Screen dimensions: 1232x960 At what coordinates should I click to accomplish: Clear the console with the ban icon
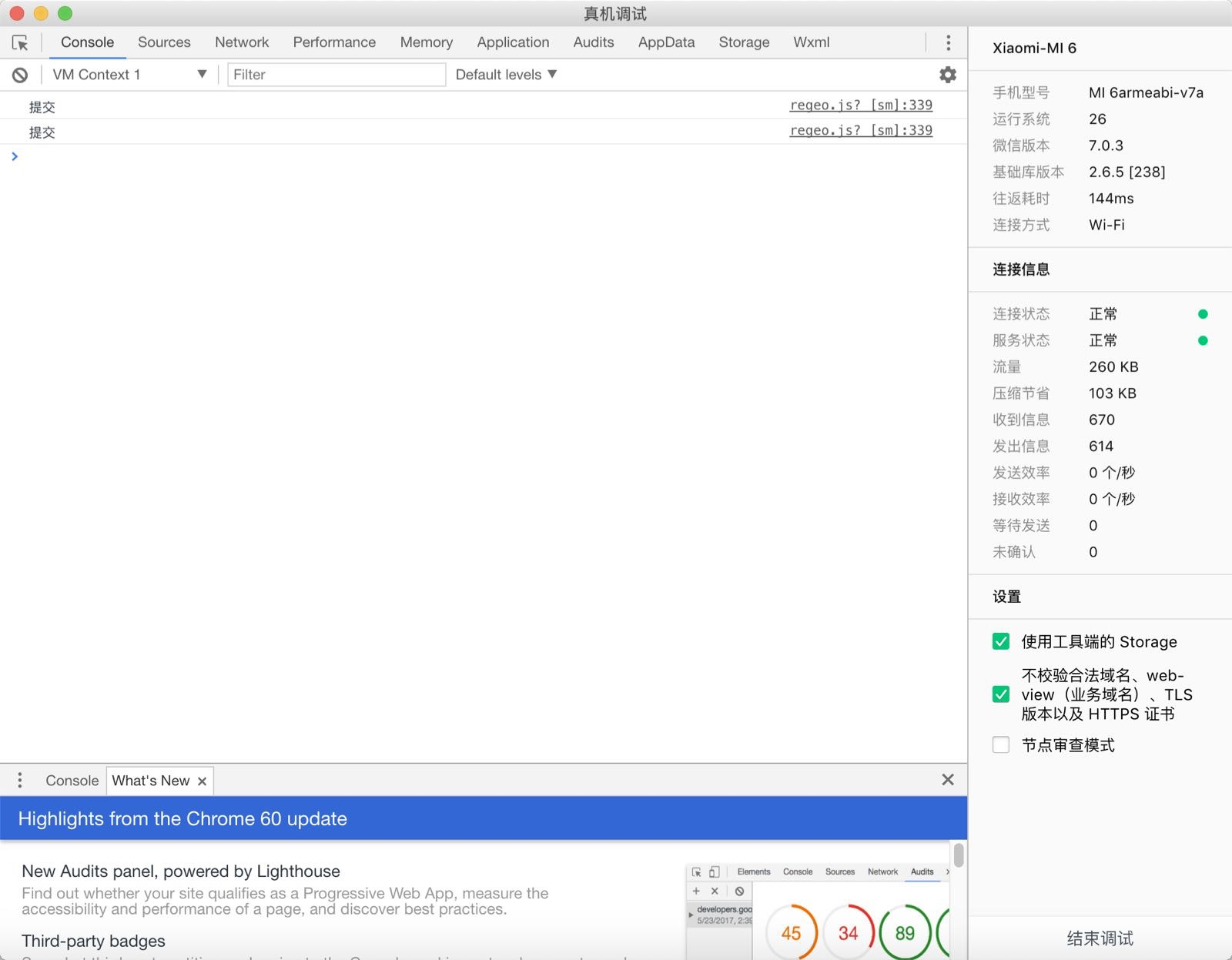(20, 75)
